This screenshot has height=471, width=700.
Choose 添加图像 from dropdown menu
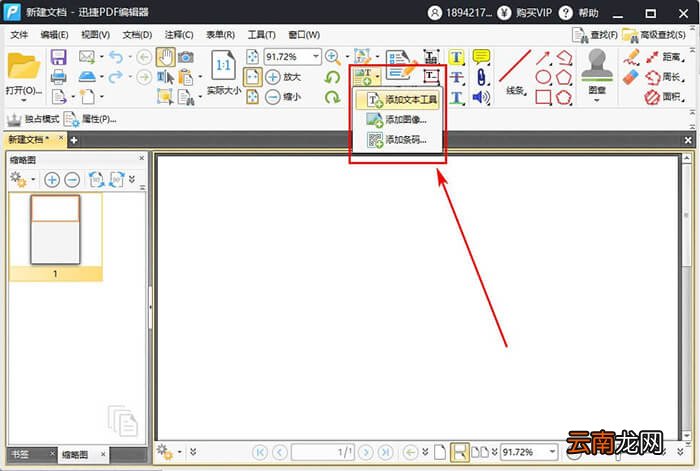coord(398,120)
